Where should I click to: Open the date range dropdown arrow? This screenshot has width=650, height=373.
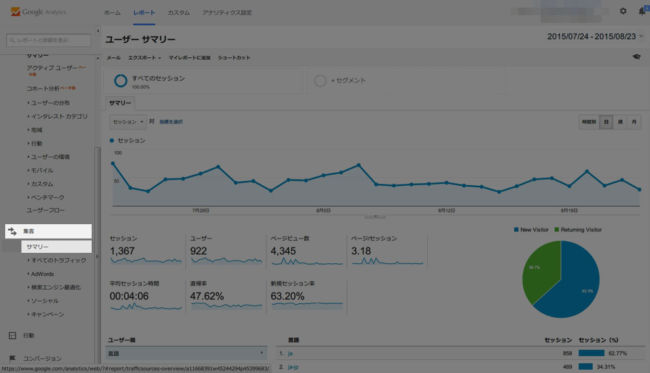pos(641,36)
